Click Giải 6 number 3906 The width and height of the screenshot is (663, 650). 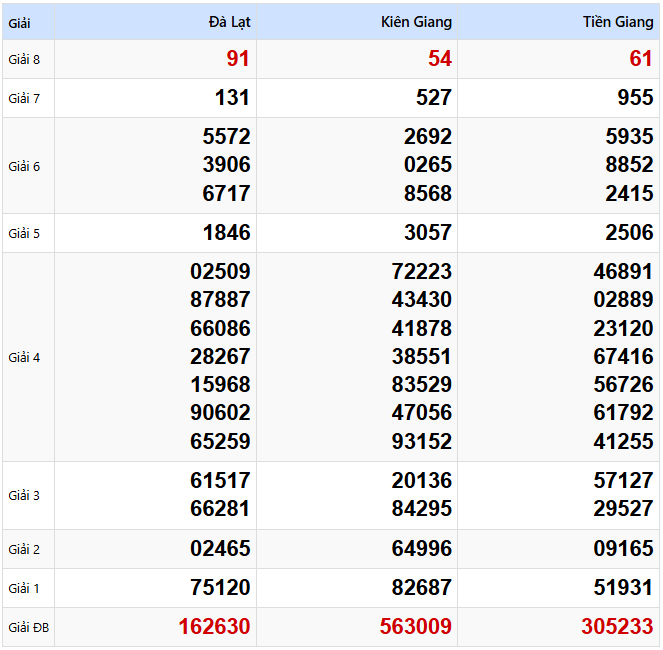click(226, 165)
